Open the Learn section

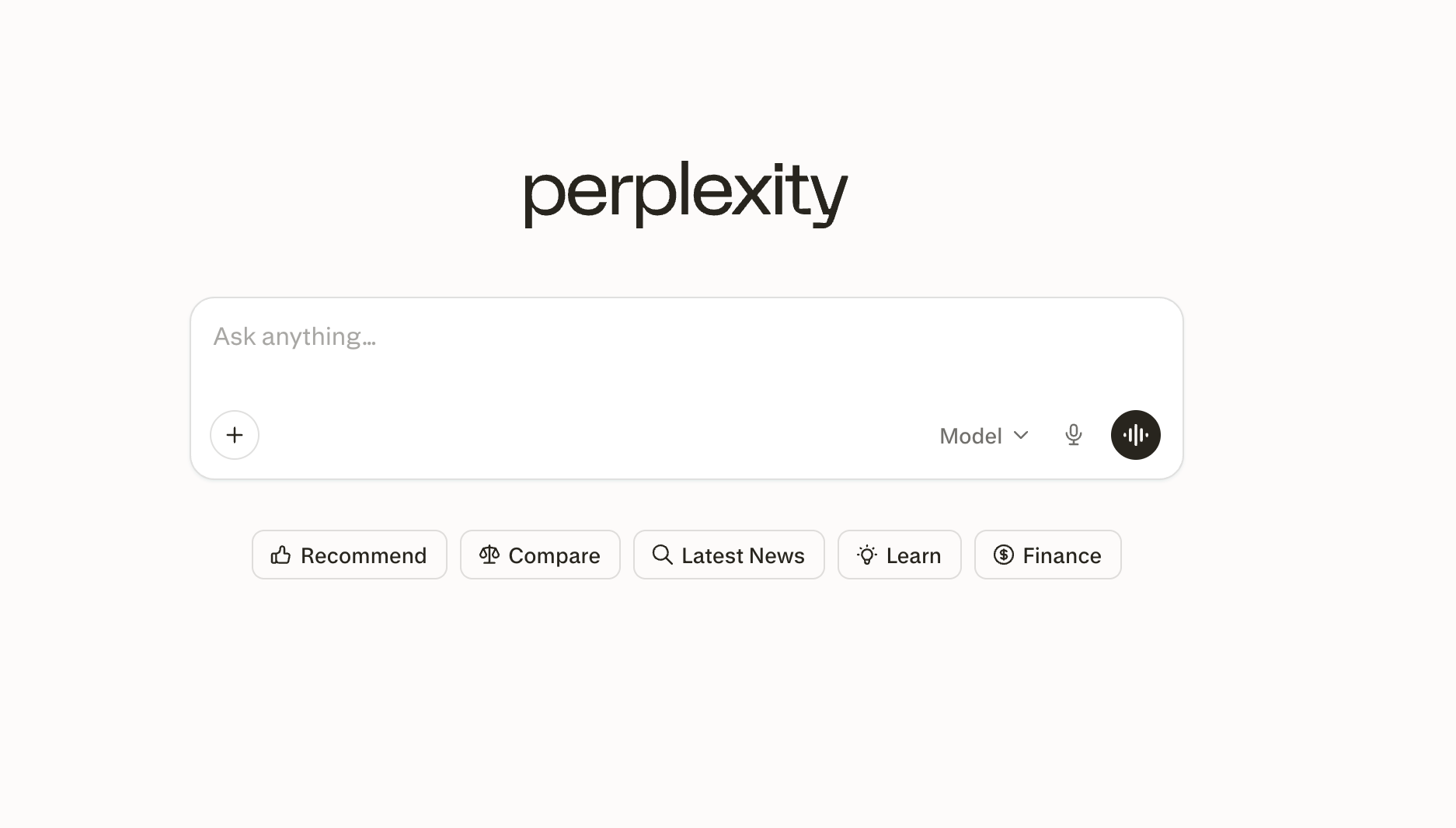(899, 555)
